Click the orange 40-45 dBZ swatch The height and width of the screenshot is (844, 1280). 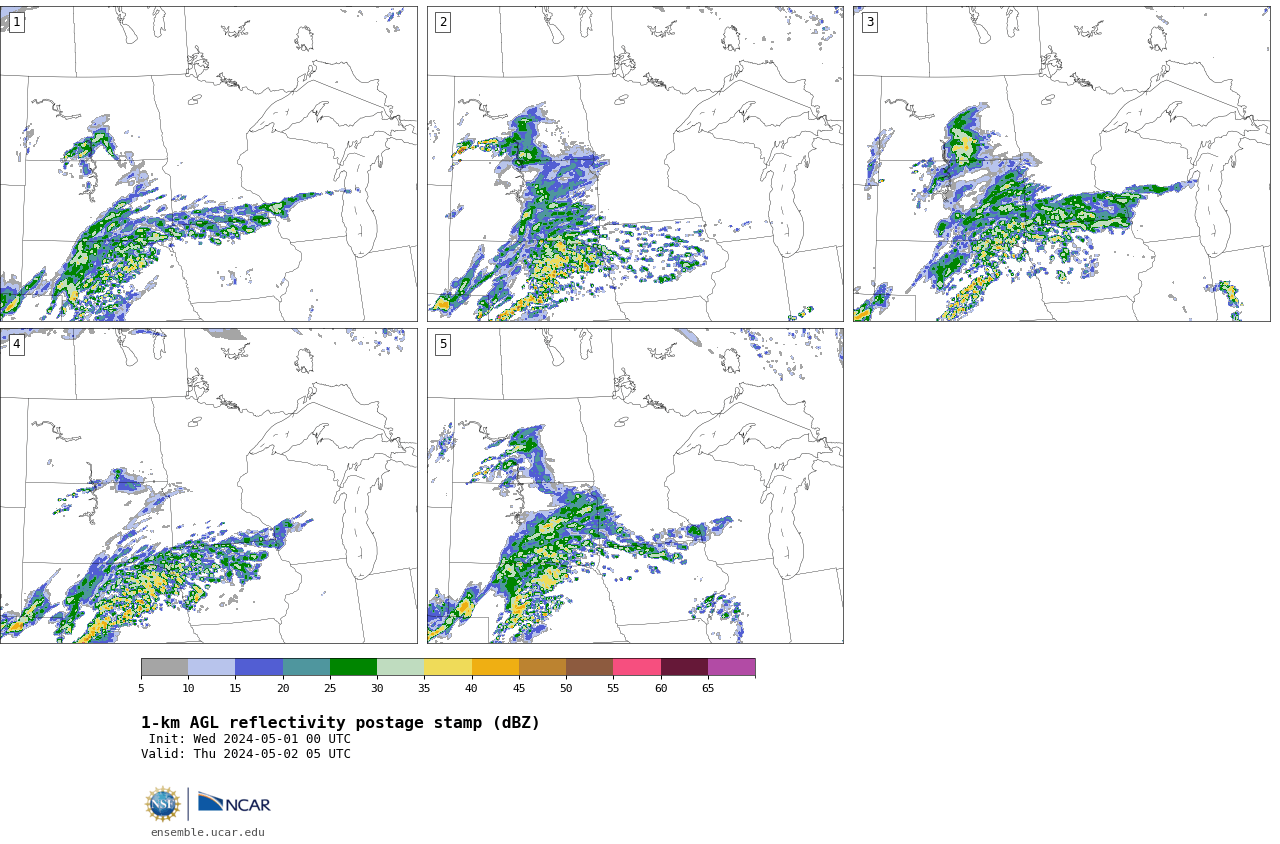point(495,667)
